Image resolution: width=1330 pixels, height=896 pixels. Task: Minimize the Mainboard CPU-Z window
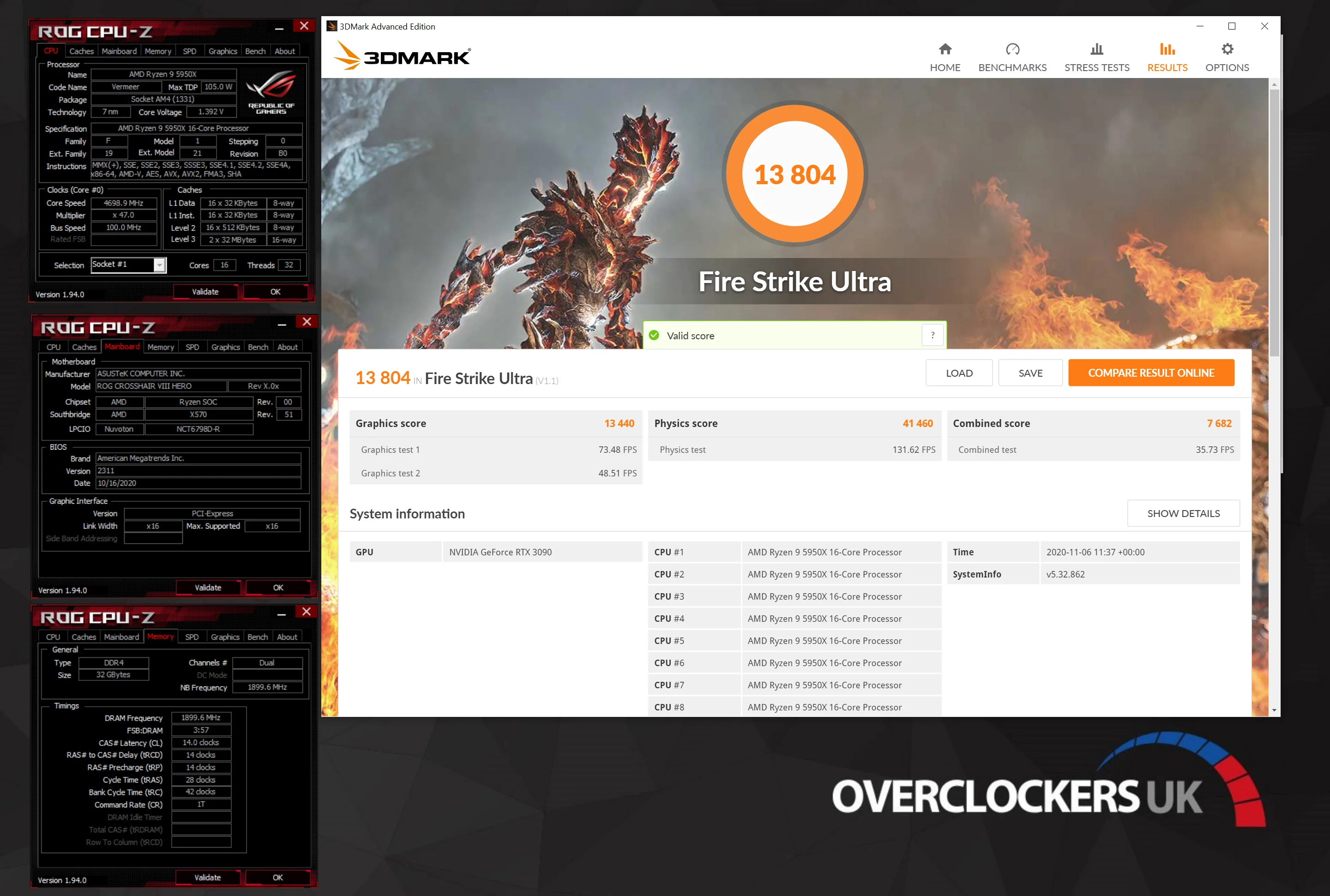pos(282,324)
